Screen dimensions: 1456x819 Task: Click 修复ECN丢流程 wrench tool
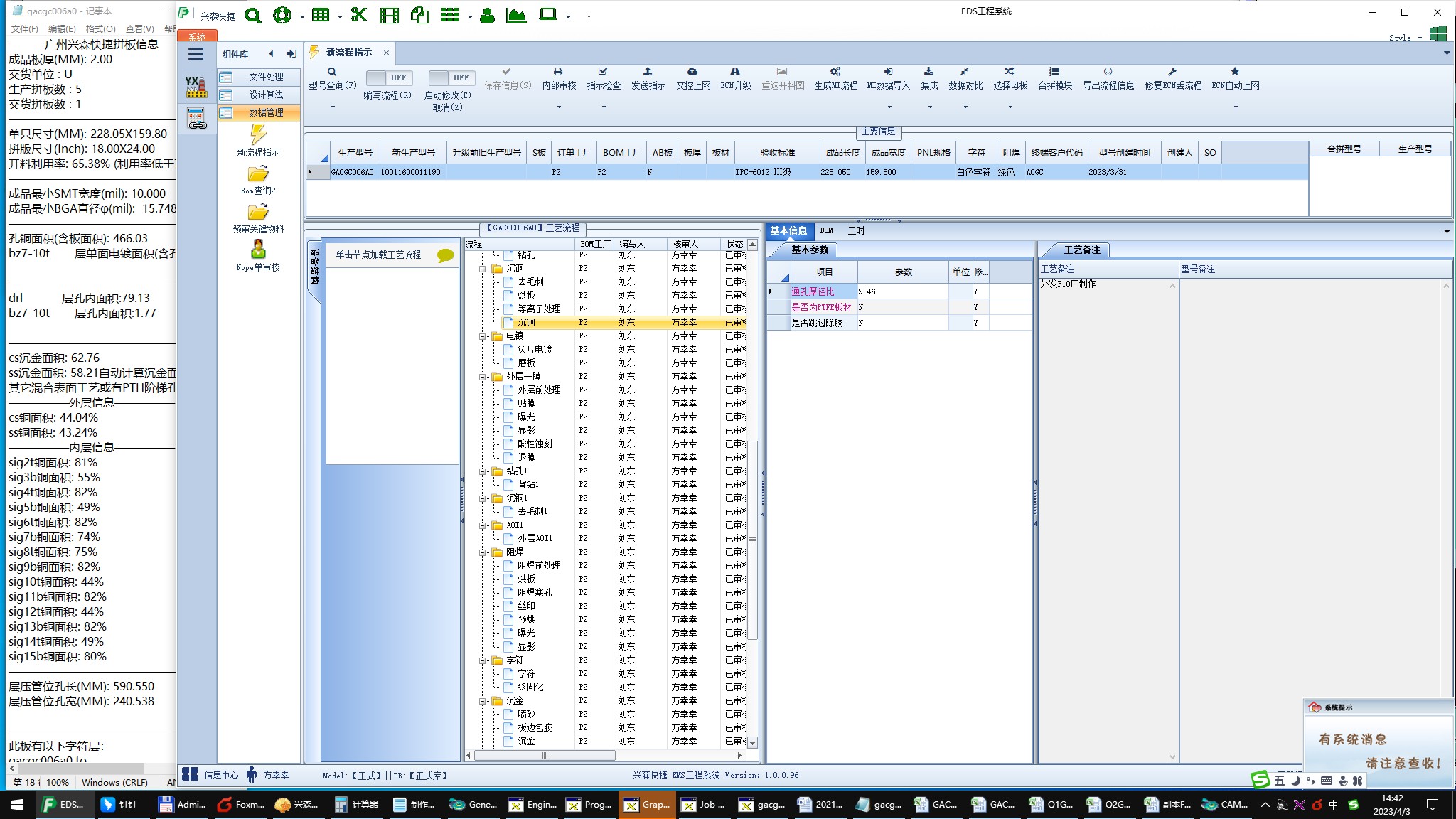[x=1172, y=78]
